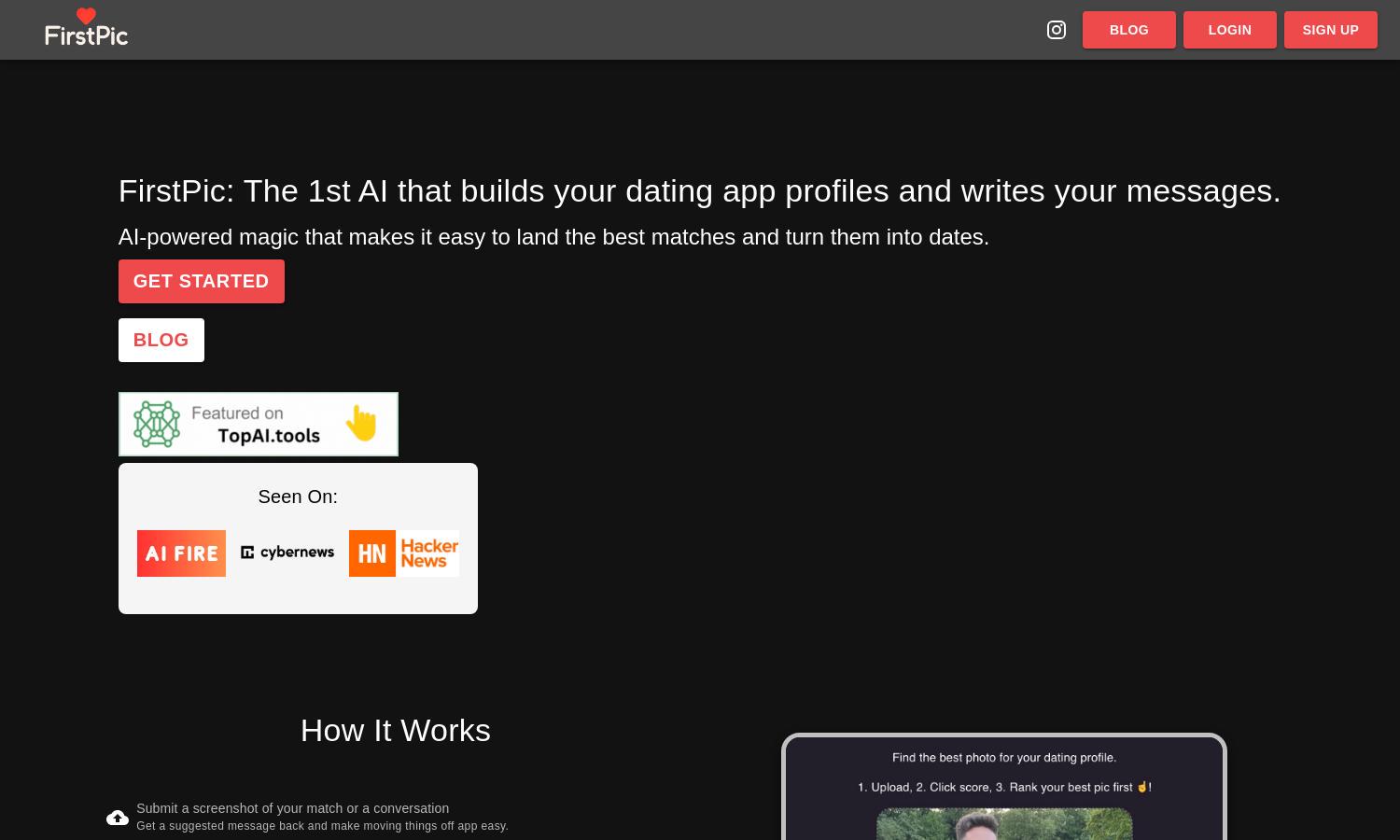
Task: Open the Featured on TopAI.tools badge
Action: [x=259, y=424]
